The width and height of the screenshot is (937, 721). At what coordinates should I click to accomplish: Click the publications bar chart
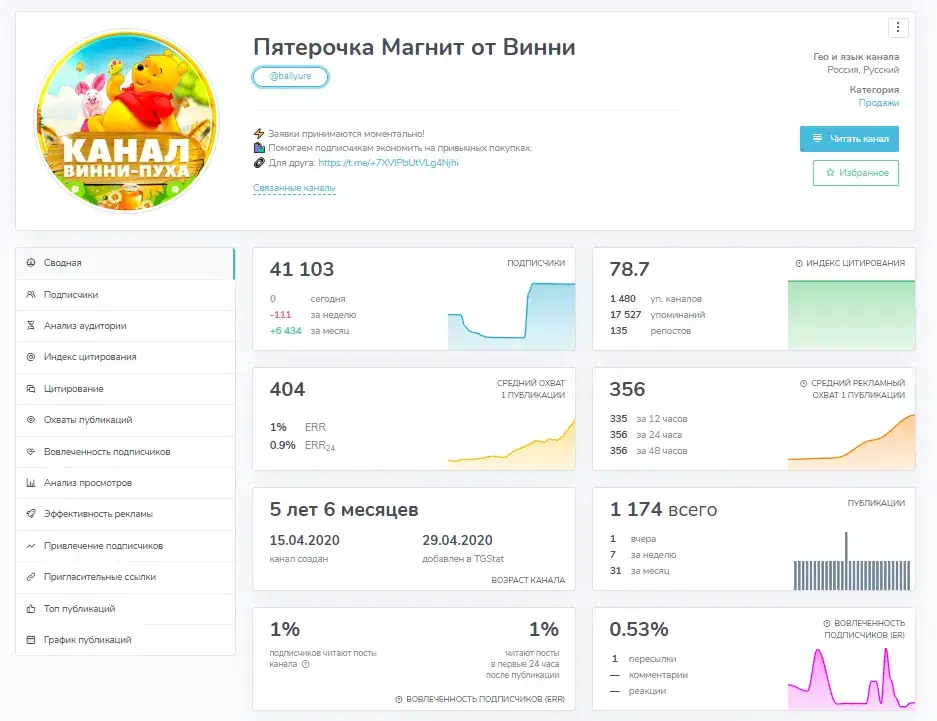click(x=852, y=561)
